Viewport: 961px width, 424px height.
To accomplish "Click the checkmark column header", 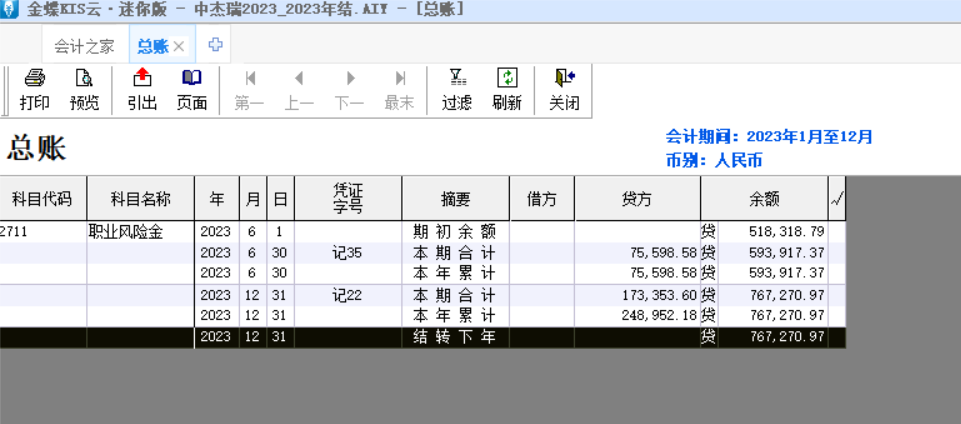I will pos(837,199).
